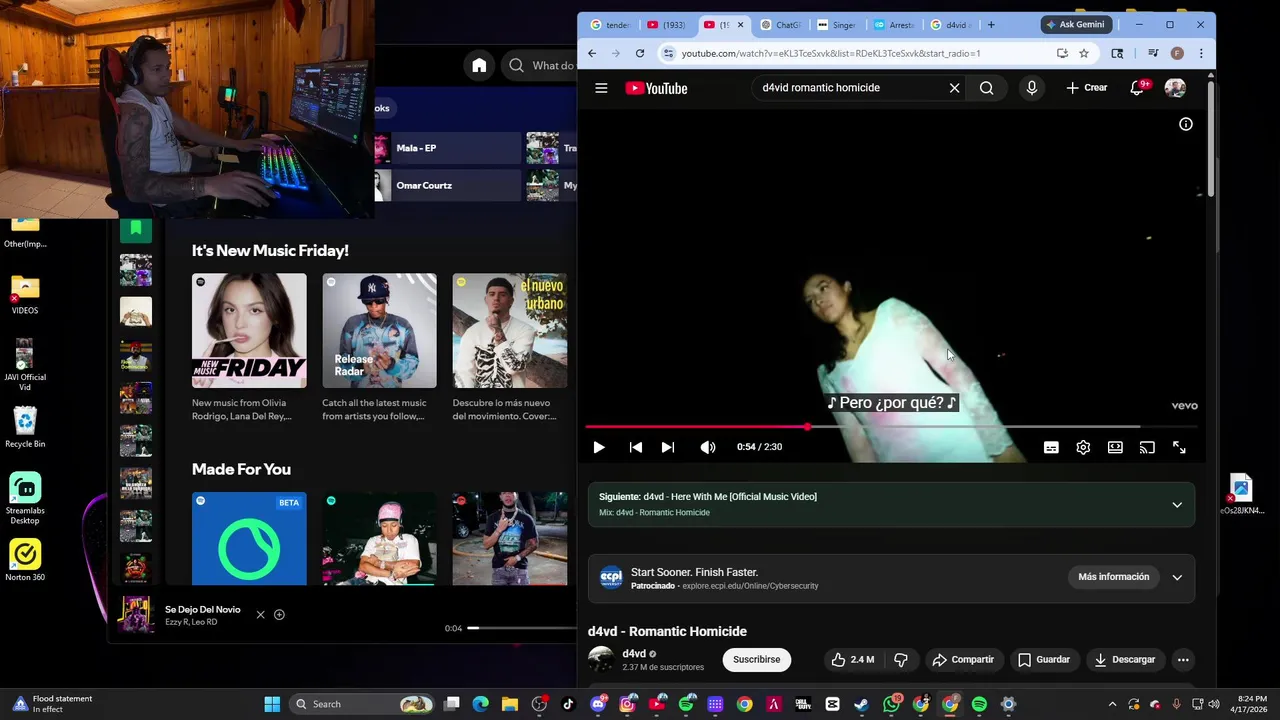Like the video showing 2.4 M

click(852, 659)
